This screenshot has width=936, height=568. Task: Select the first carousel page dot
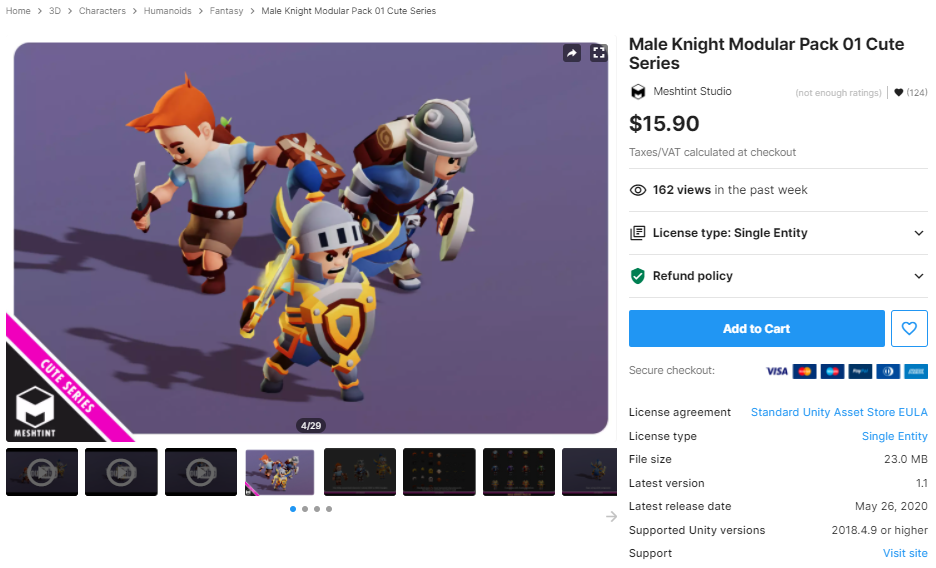293,509
